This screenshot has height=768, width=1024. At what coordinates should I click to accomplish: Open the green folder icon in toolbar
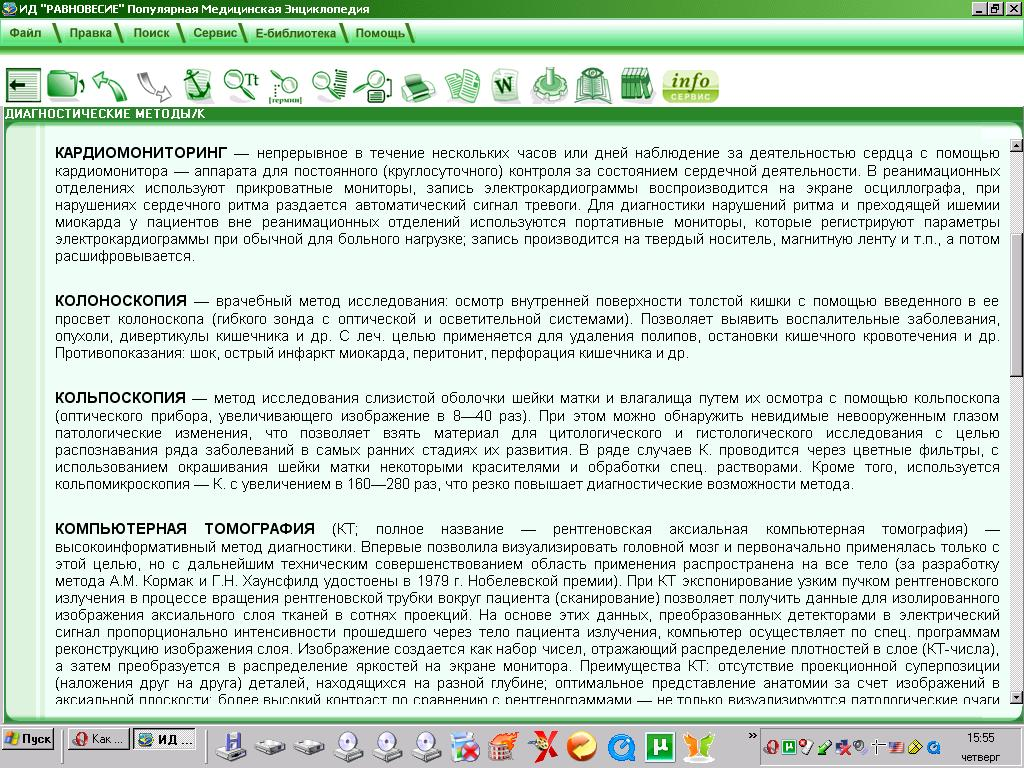65,84
